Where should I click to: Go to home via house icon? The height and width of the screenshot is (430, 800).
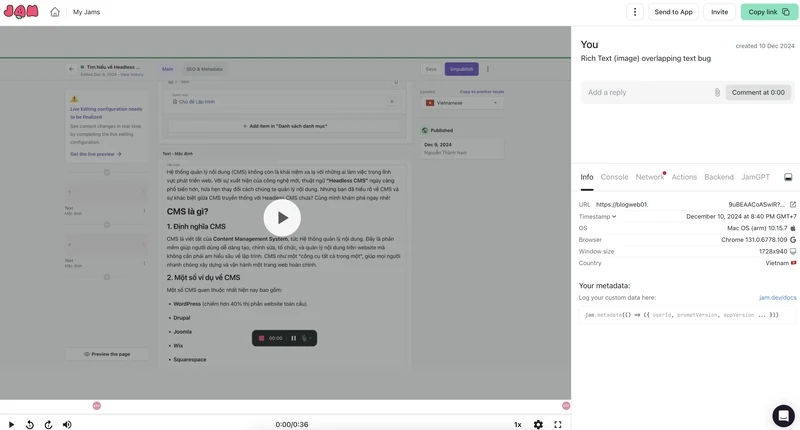point(55,12)
